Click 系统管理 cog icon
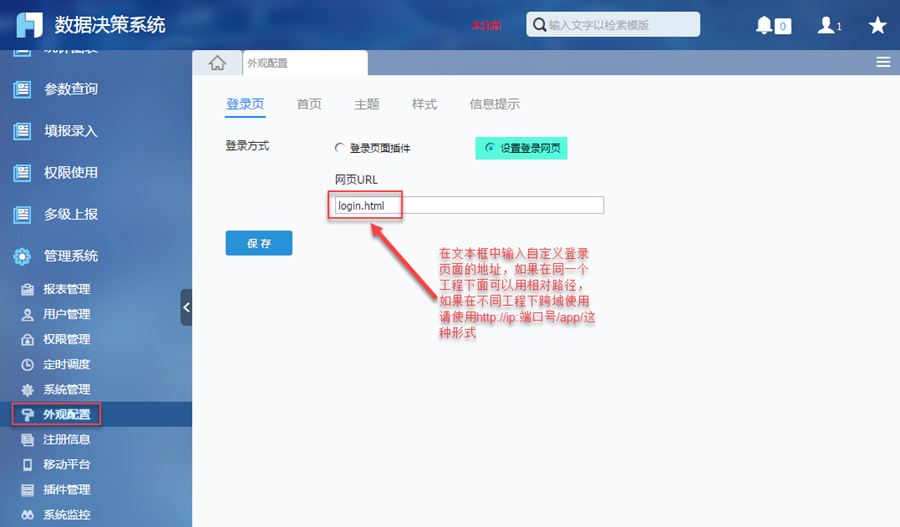The width and height of the screenshot is (900, 527). click(28, 390)
